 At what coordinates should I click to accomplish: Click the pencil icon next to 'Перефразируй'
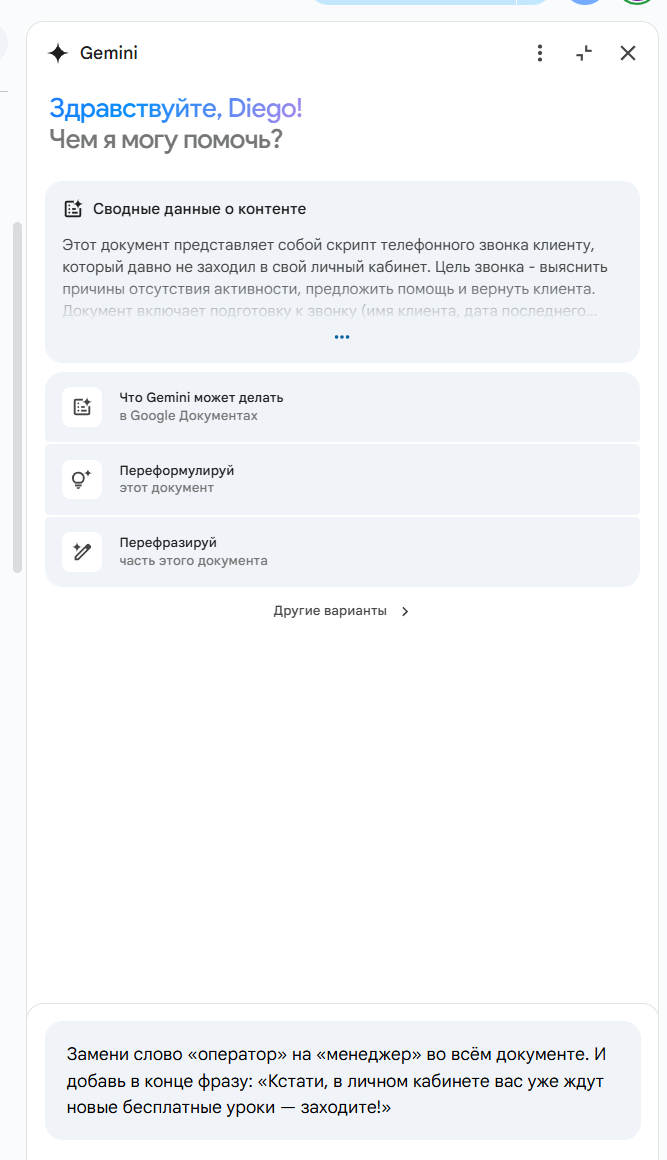click(82, 552)
